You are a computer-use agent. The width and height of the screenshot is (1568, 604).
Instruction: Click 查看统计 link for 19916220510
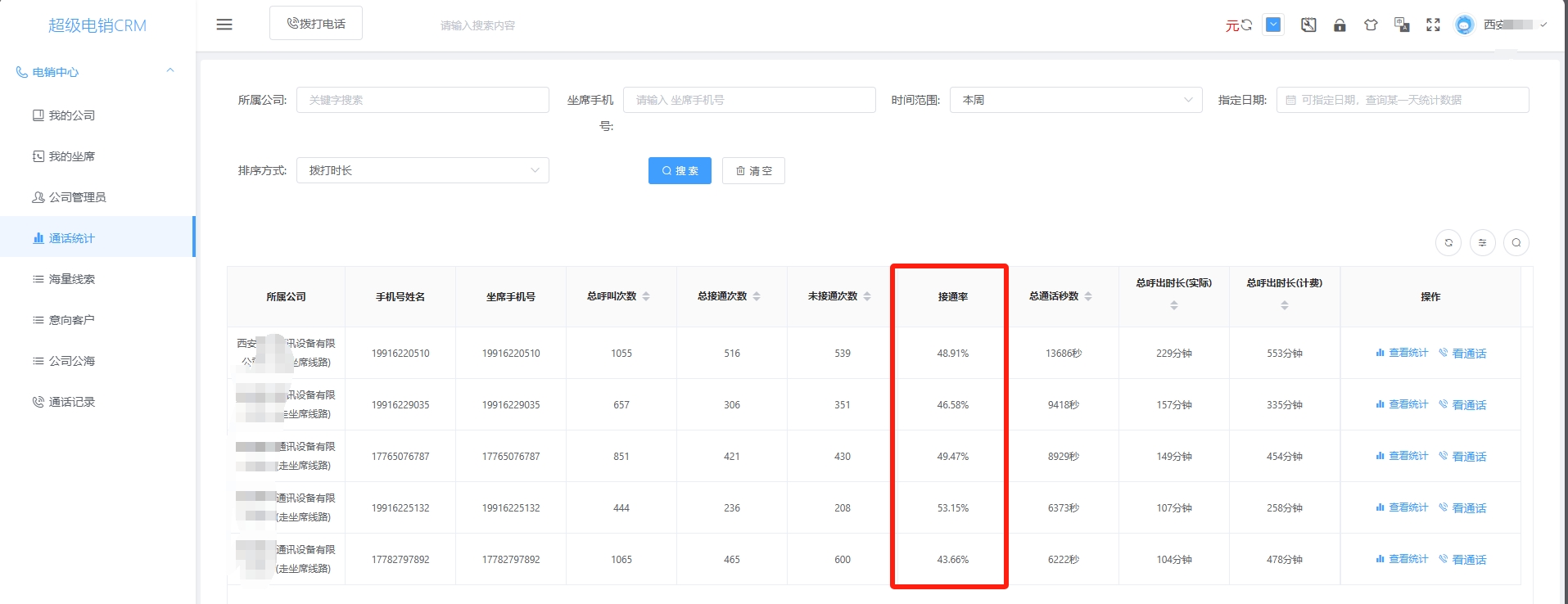pos(1402,353)
